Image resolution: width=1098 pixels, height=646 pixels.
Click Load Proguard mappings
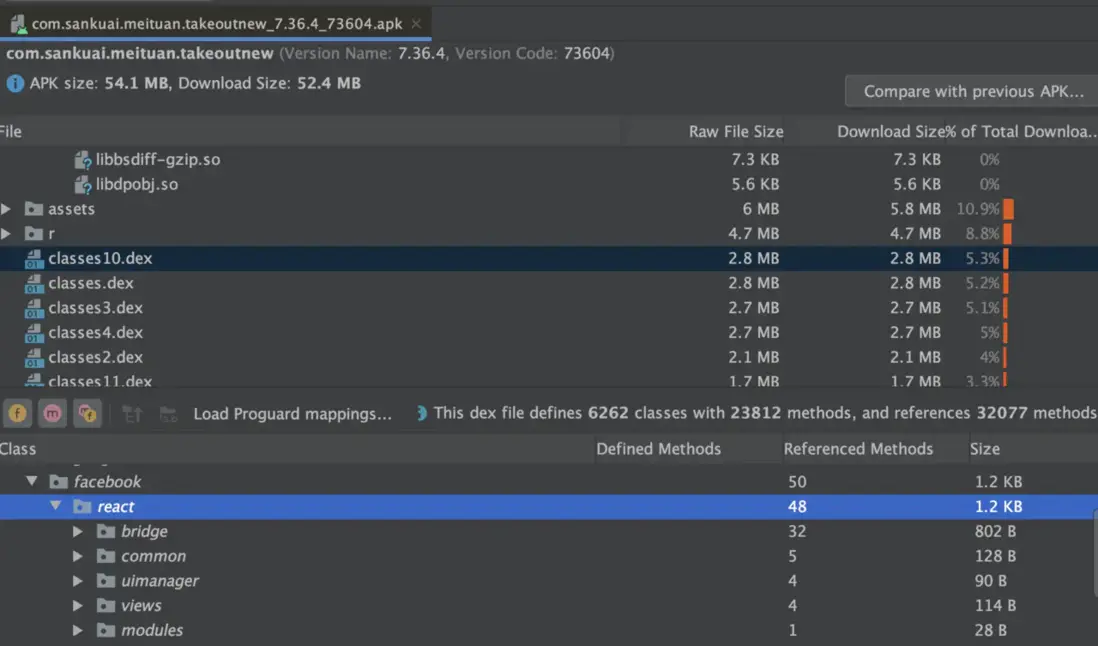[292, 413]
